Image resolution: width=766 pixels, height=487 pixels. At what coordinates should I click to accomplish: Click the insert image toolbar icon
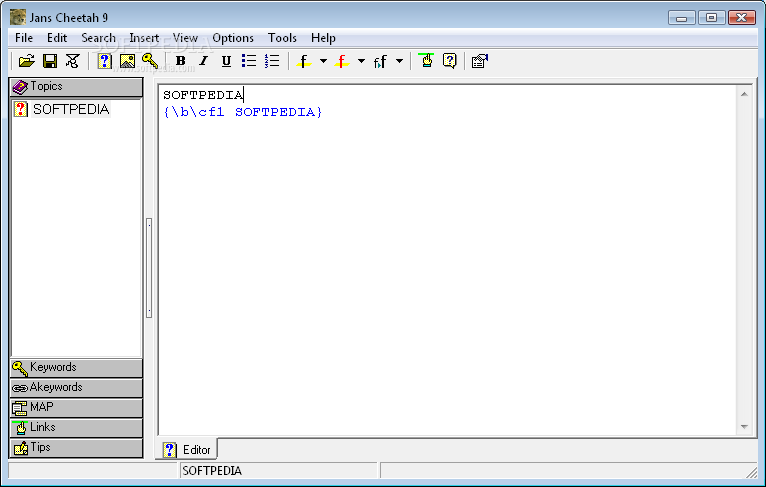[127, 61]
